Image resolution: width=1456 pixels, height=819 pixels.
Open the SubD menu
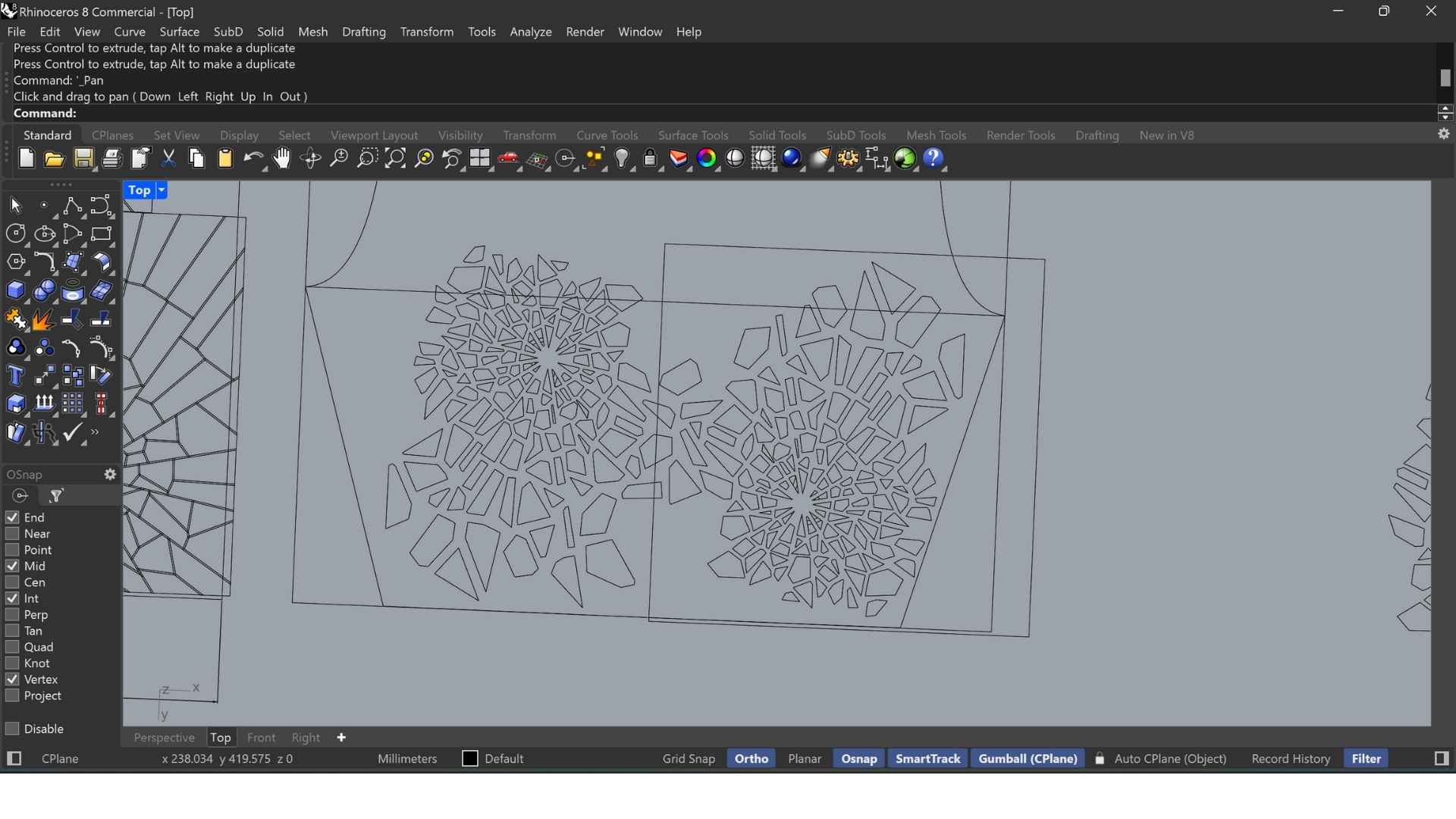click(x=228, y=33)
